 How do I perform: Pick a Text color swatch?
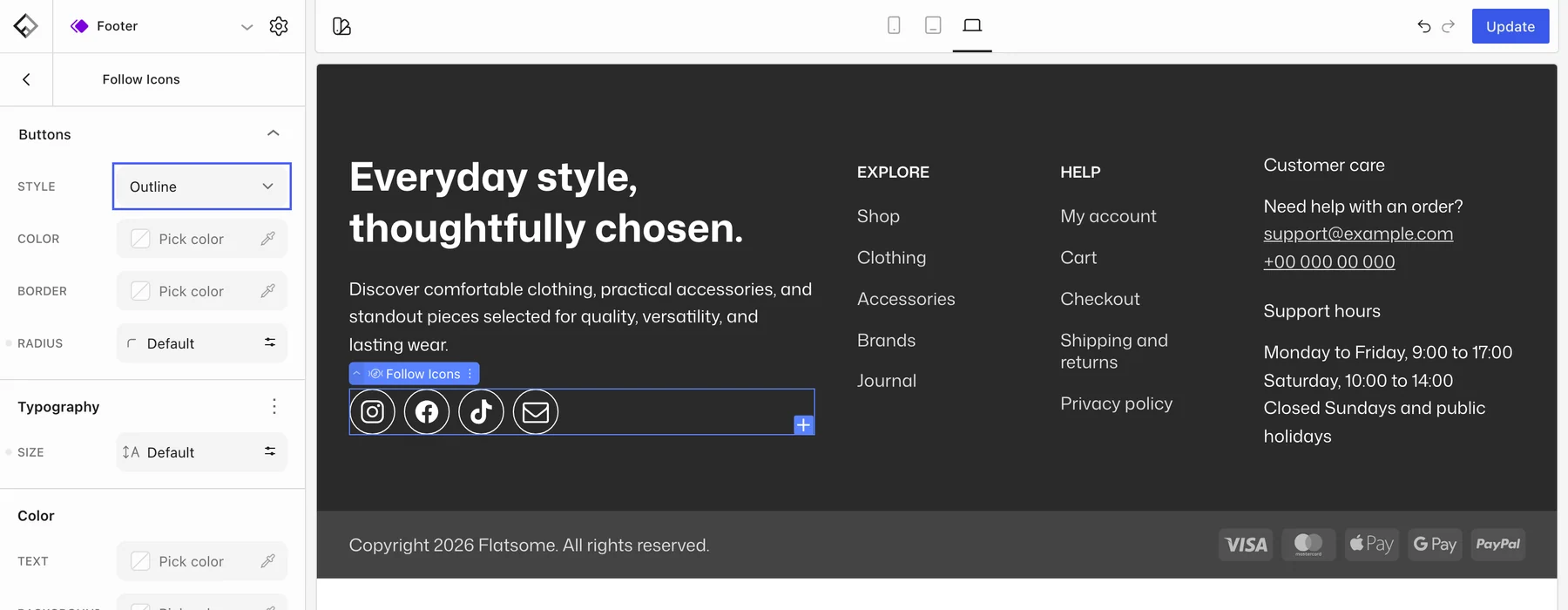click(x=140, y=561)
